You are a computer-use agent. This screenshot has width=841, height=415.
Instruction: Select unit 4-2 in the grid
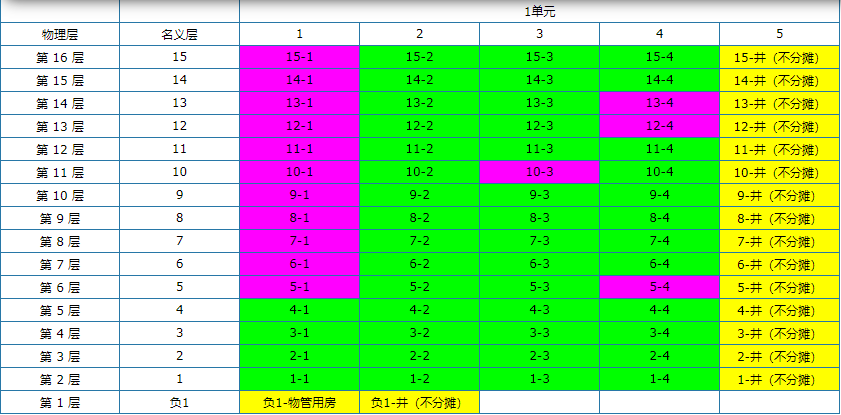(419, 310)
